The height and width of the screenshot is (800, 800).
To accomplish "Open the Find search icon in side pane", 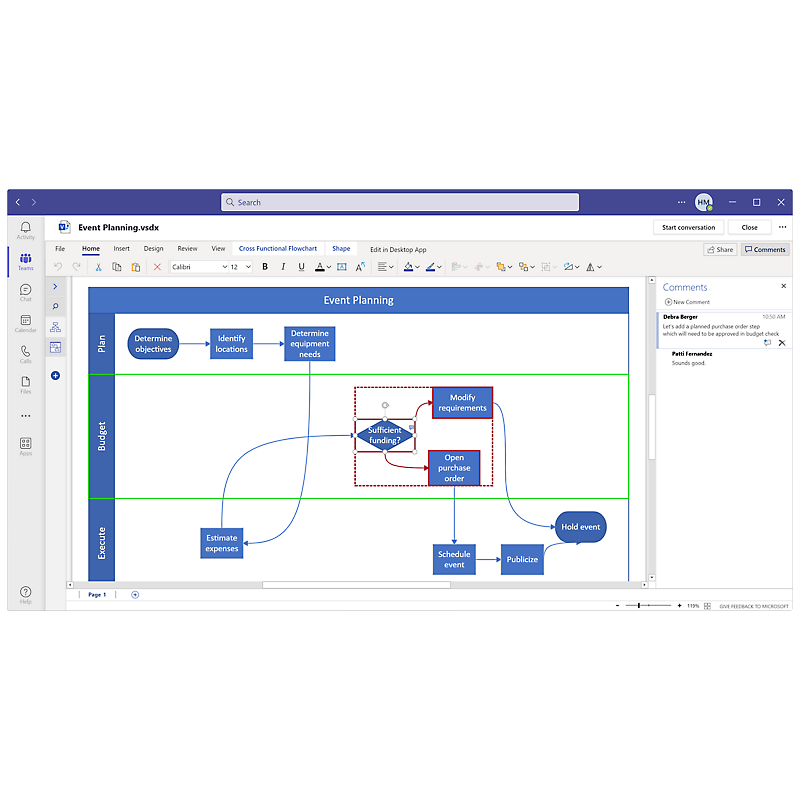I will (55, 306).
